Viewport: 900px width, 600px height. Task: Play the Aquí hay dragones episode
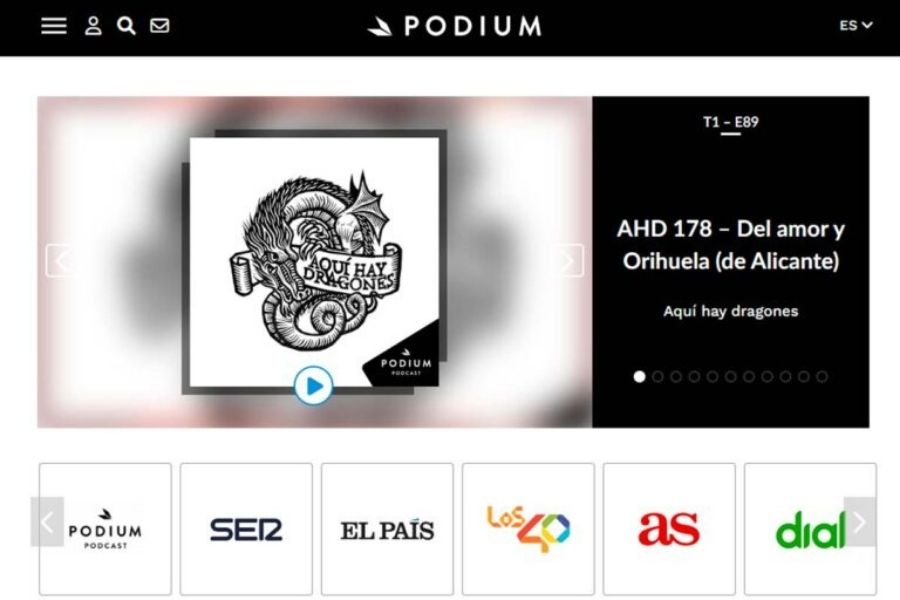[x=313, y=386]
